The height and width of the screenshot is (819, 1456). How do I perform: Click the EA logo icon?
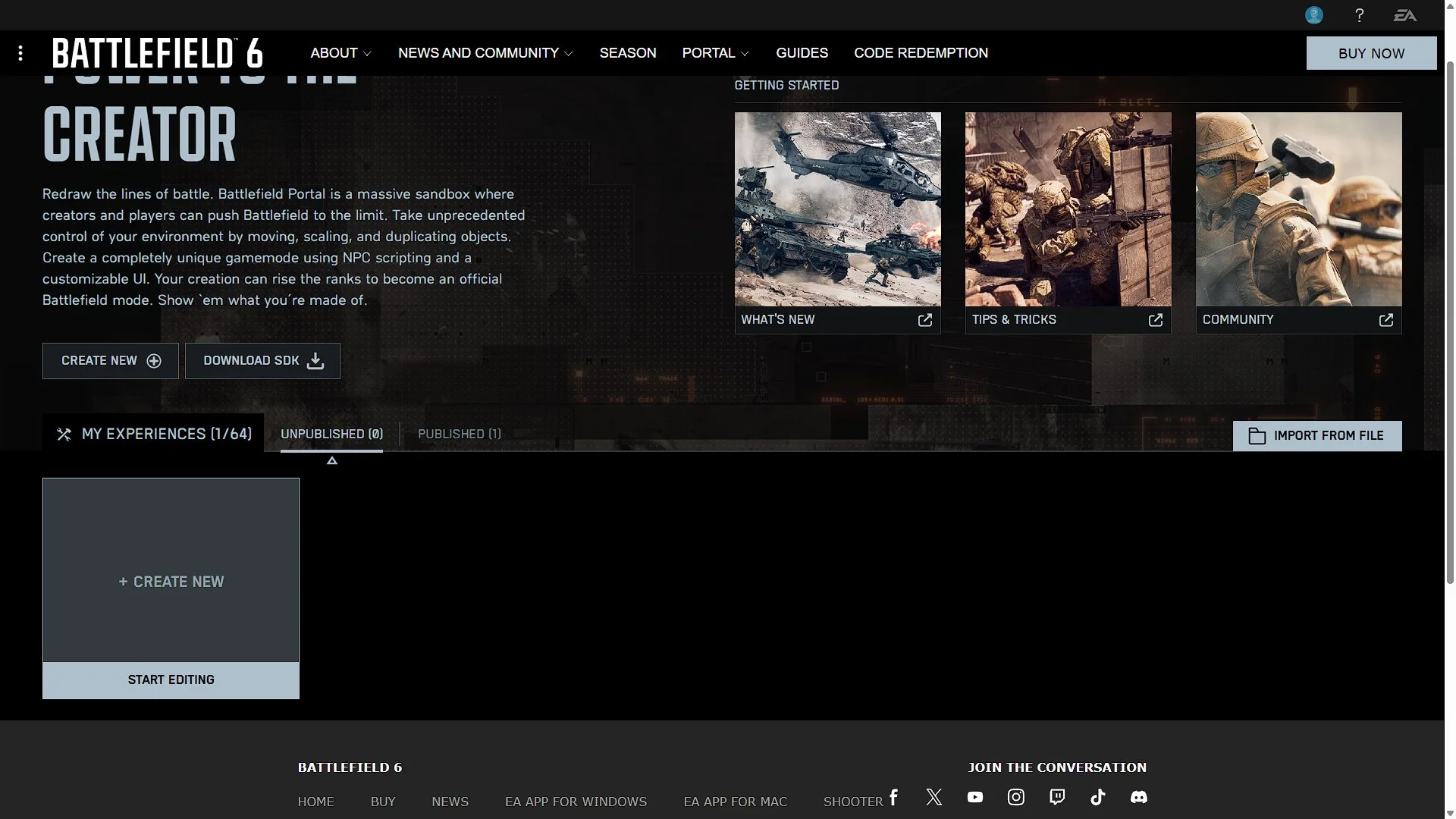pos(1405,15)
